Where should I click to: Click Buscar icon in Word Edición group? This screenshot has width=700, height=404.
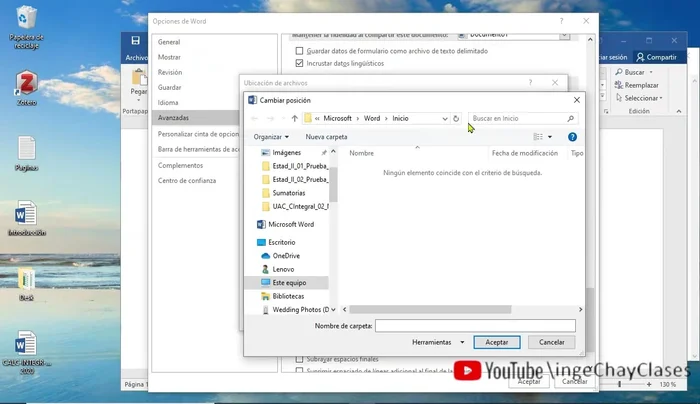point(619,72)
